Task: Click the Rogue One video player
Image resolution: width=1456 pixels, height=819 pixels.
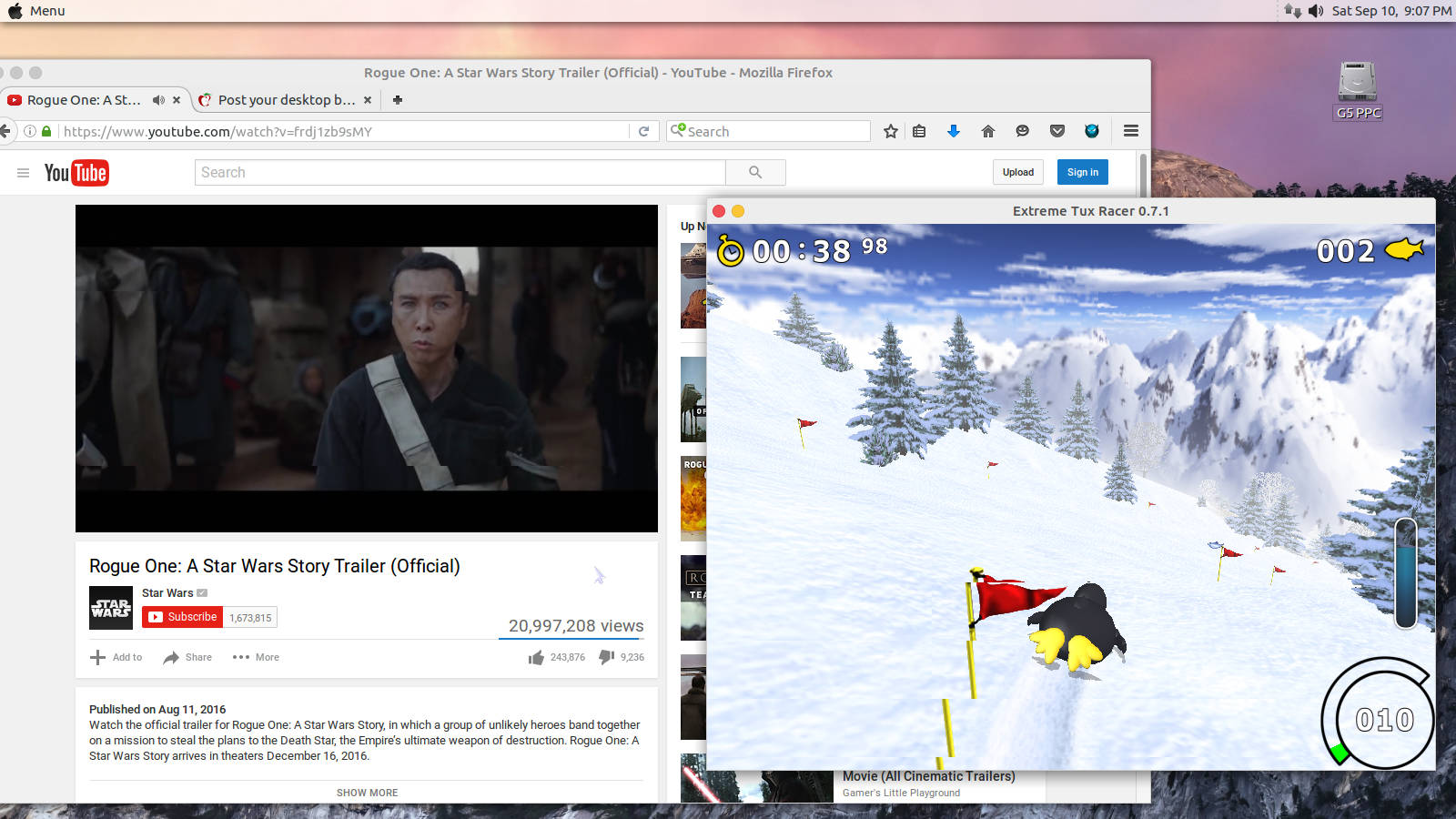Action: 367,369
